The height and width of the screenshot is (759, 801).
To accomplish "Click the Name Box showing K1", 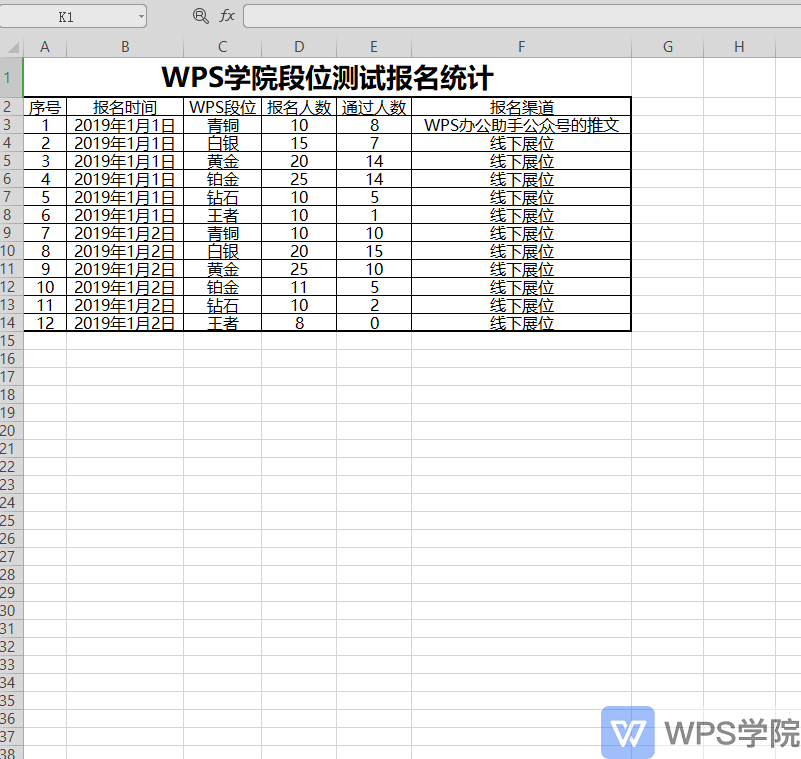I will pos(66,17).
